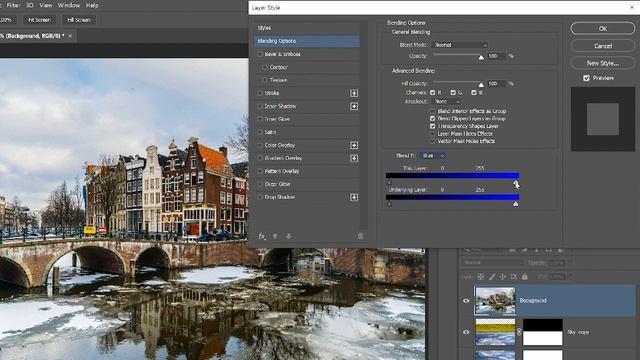Select Blending Options in styles list
The height and width of the screenshot is (360, 640).
[x=307, y=41]
